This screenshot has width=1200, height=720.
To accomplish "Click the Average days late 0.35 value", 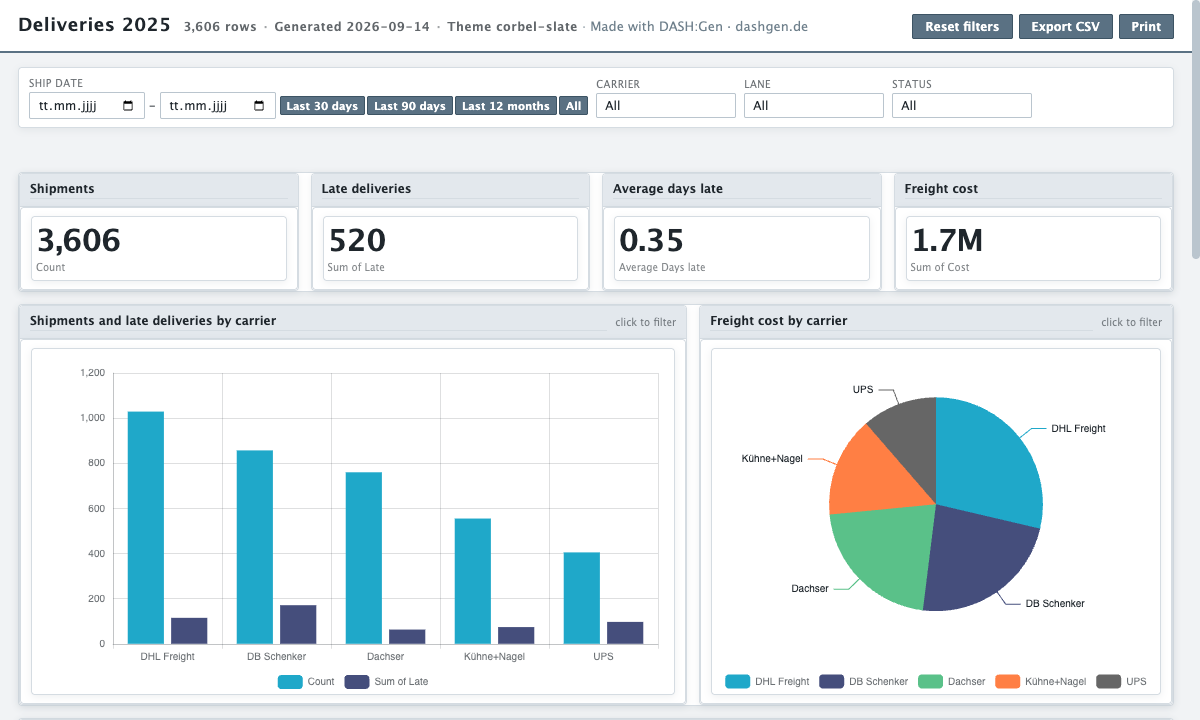I will 652,240.
